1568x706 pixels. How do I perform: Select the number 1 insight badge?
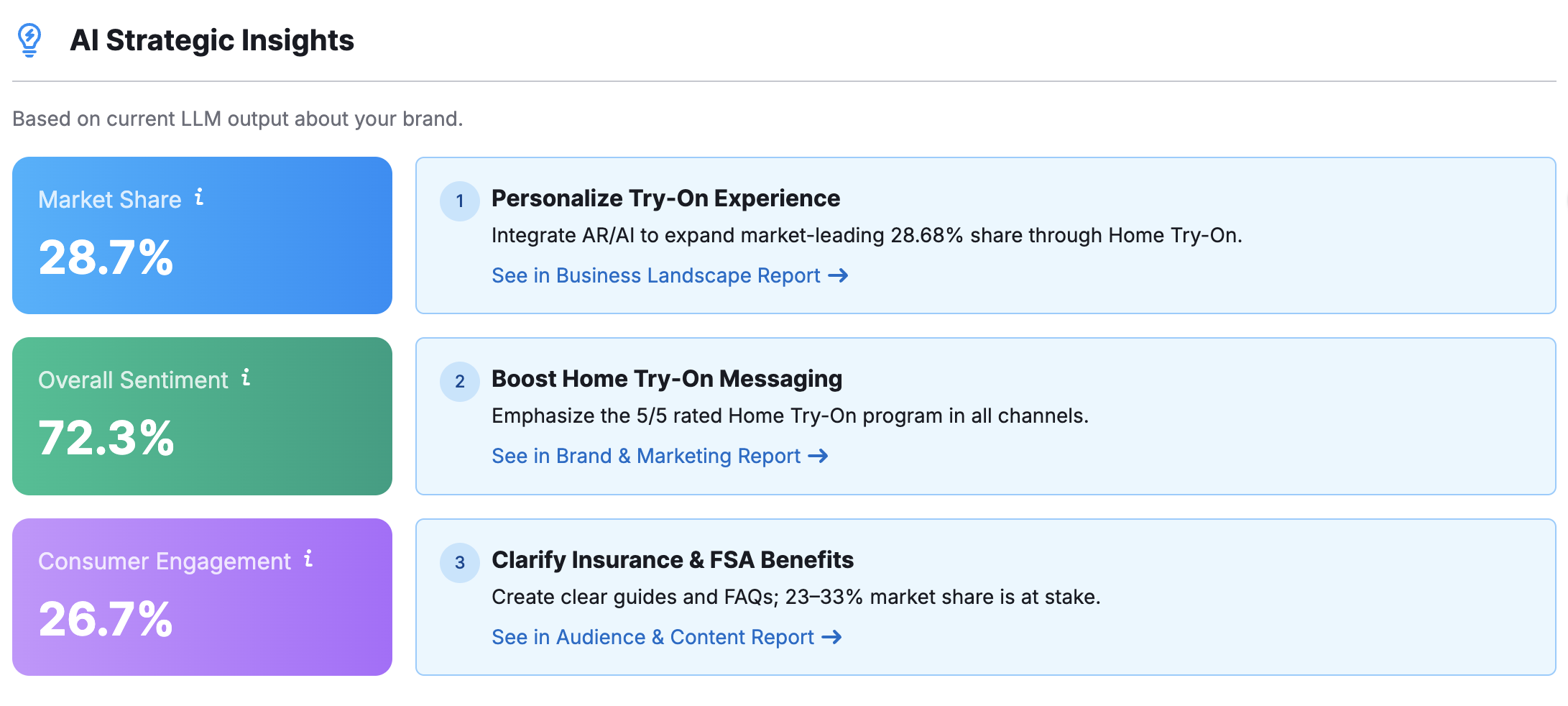pyautogui.click(x=459, y=201)
